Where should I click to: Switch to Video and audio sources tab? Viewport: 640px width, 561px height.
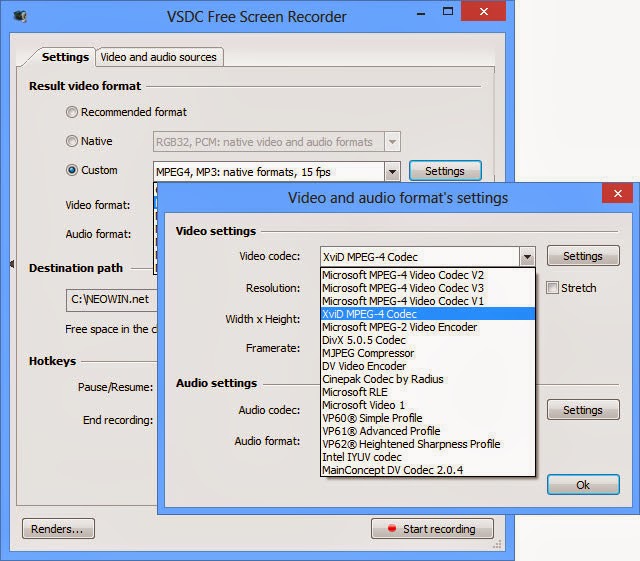tap(159, 57)
